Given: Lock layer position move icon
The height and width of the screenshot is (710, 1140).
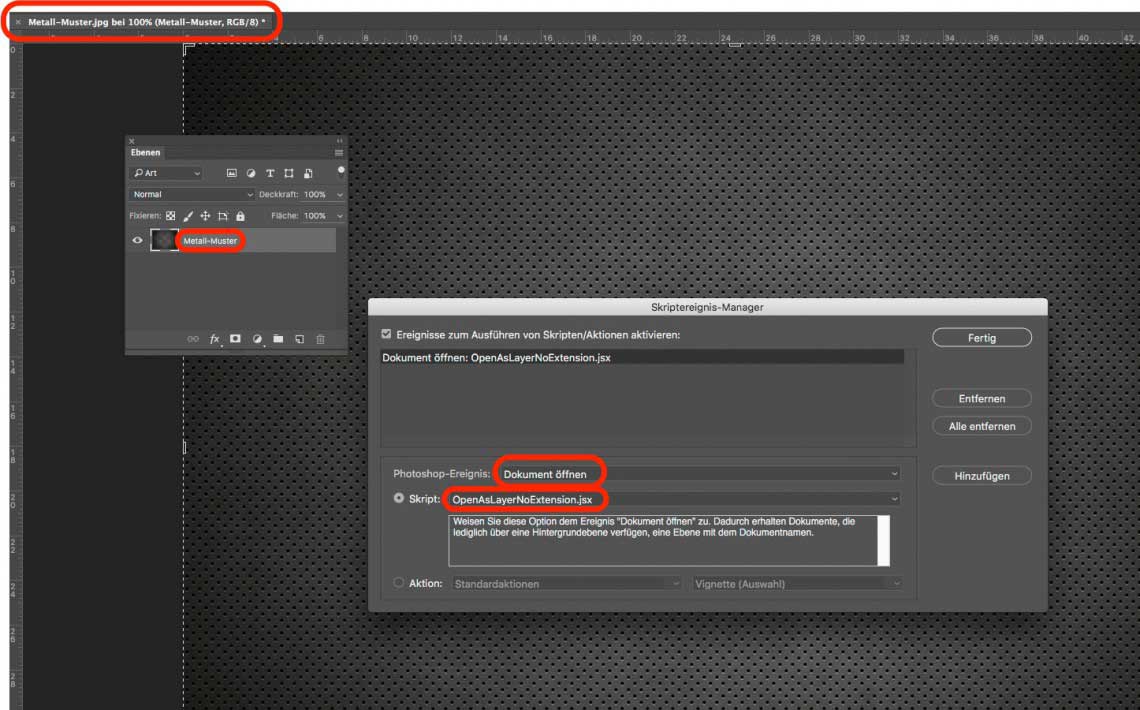Looking at the screenshot, I should 205,216.
